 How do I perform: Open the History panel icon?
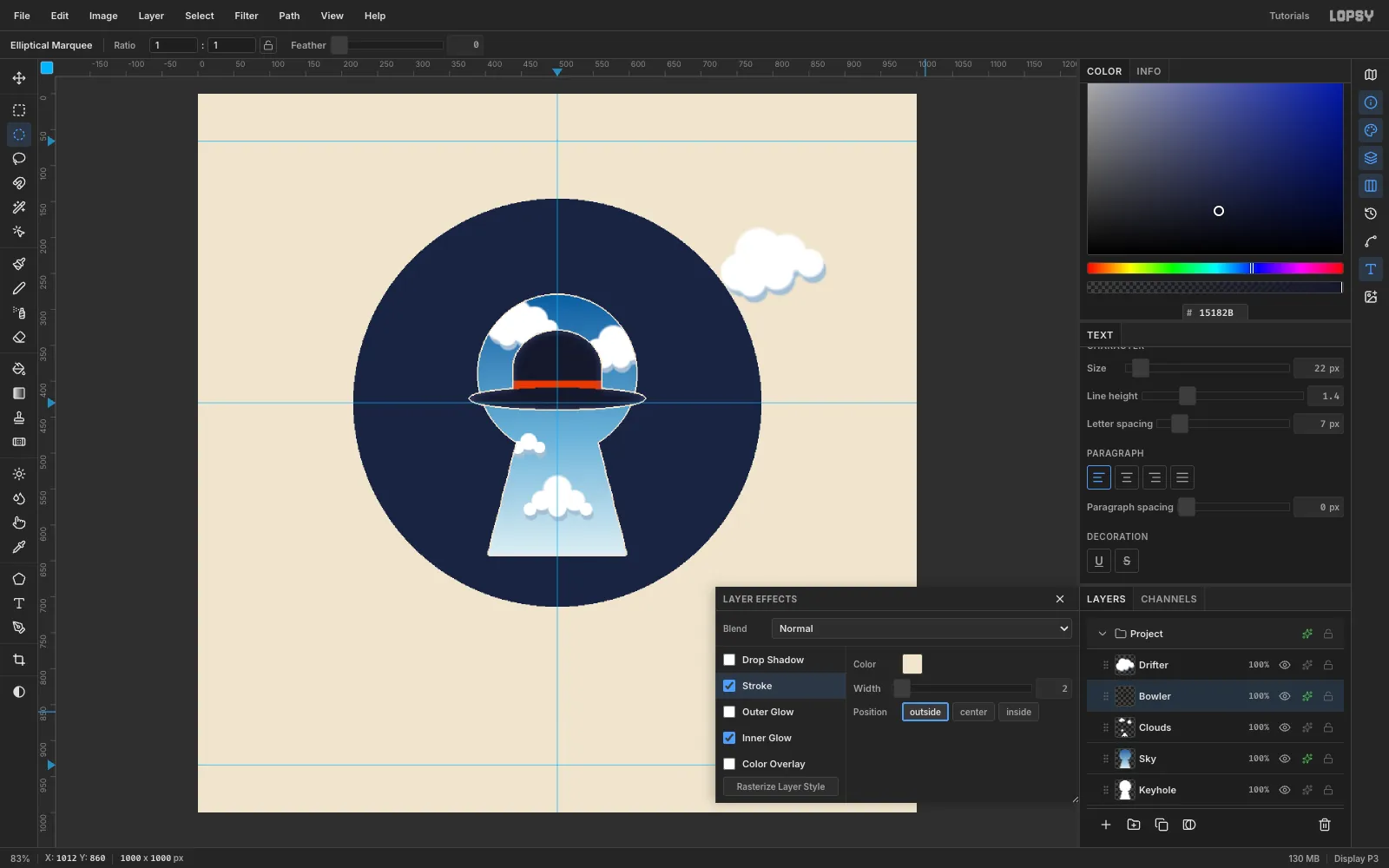coord(1371,214)
